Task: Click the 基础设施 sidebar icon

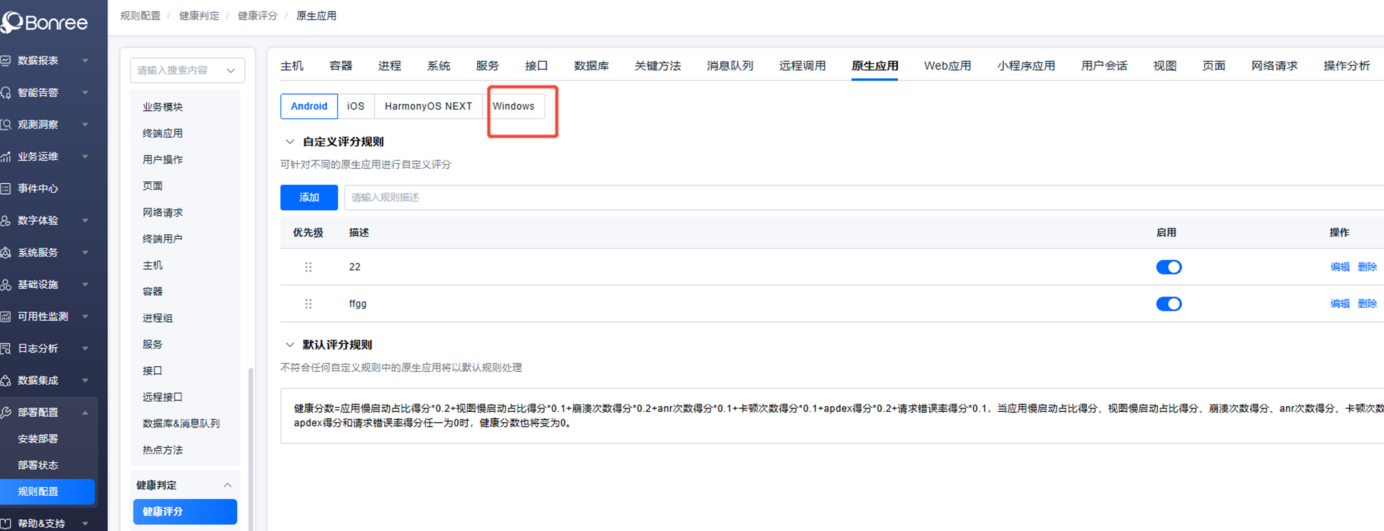Action: tap(6, 285)
